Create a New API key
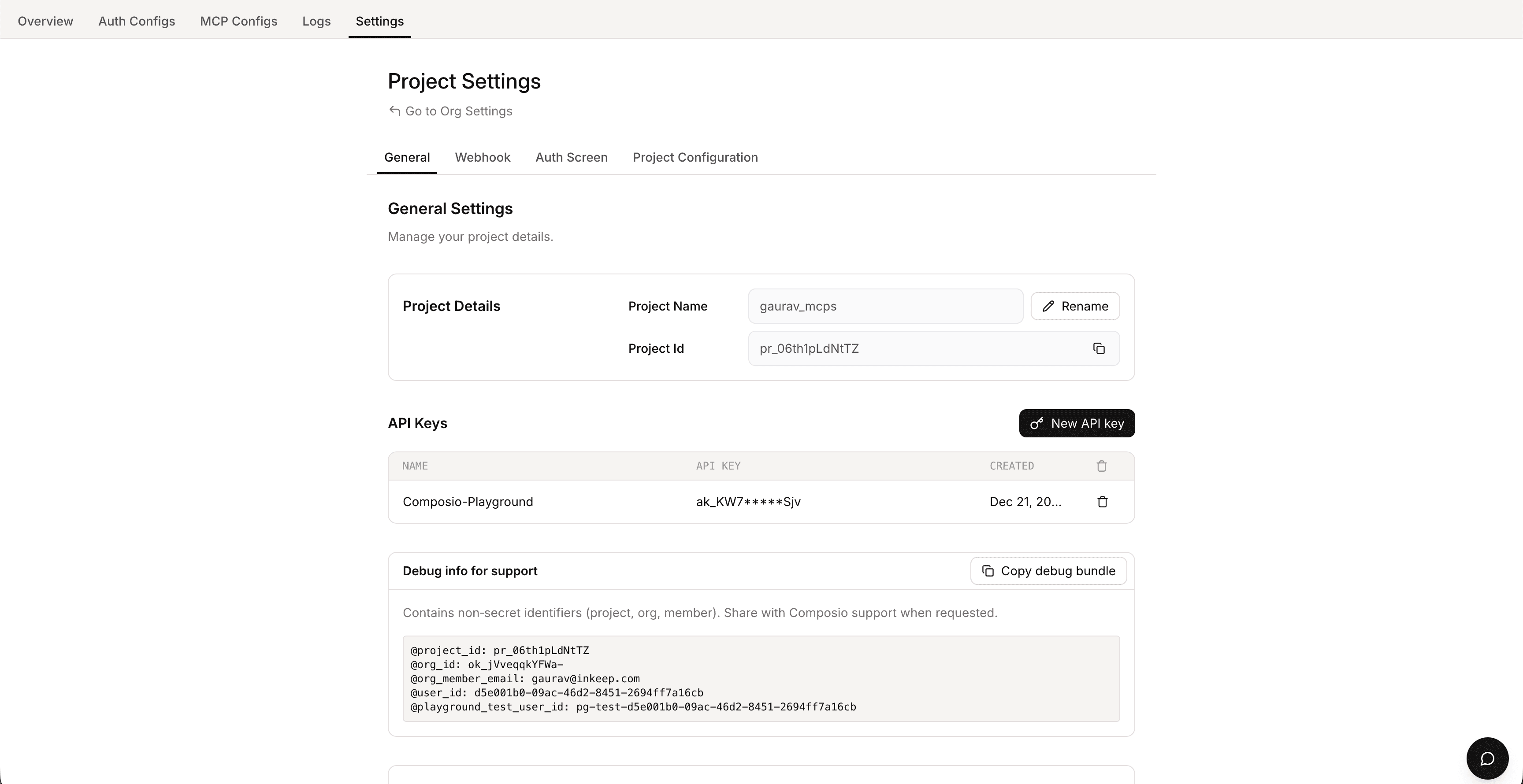Screen dimensions: 1523x784 tap(1077, 423)
